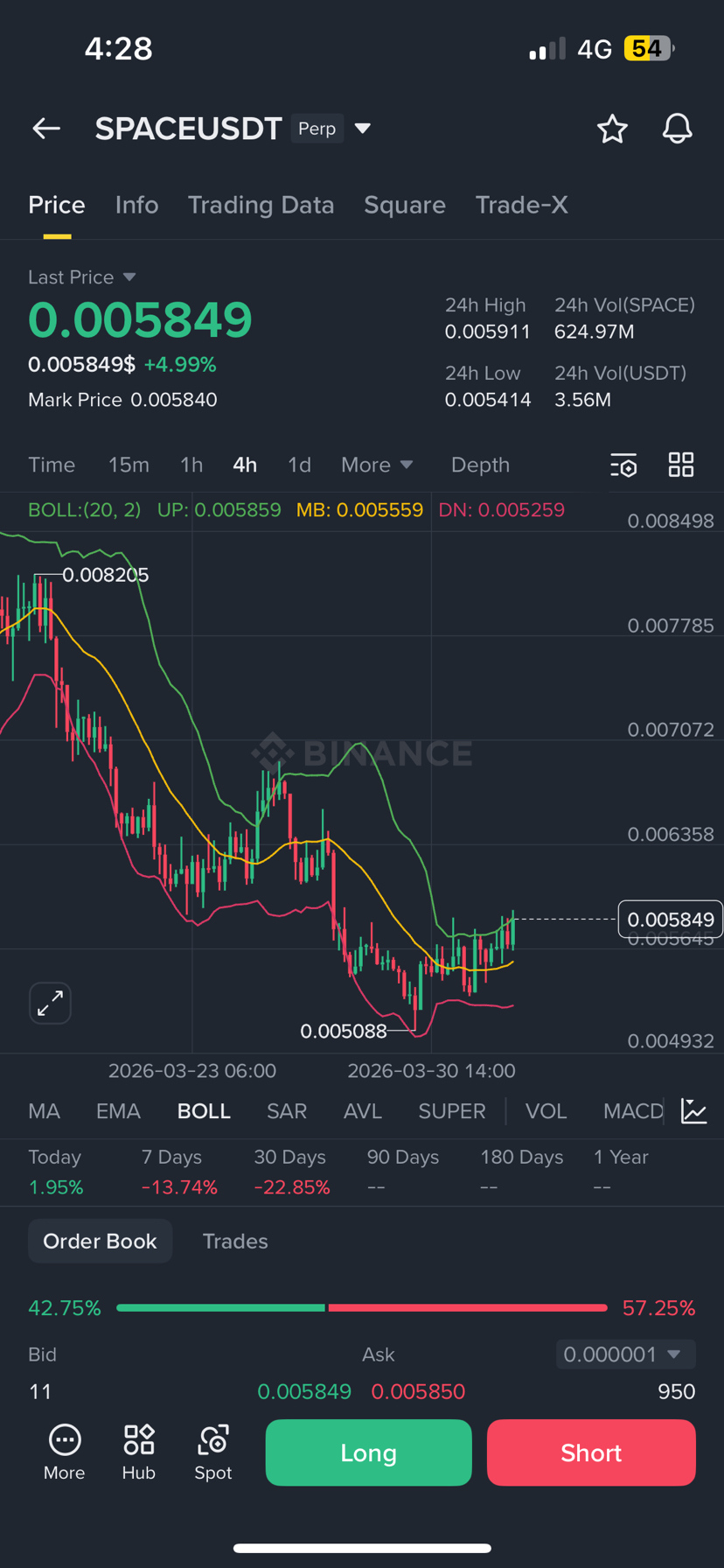Select the Time chart interval

[52, 465]
